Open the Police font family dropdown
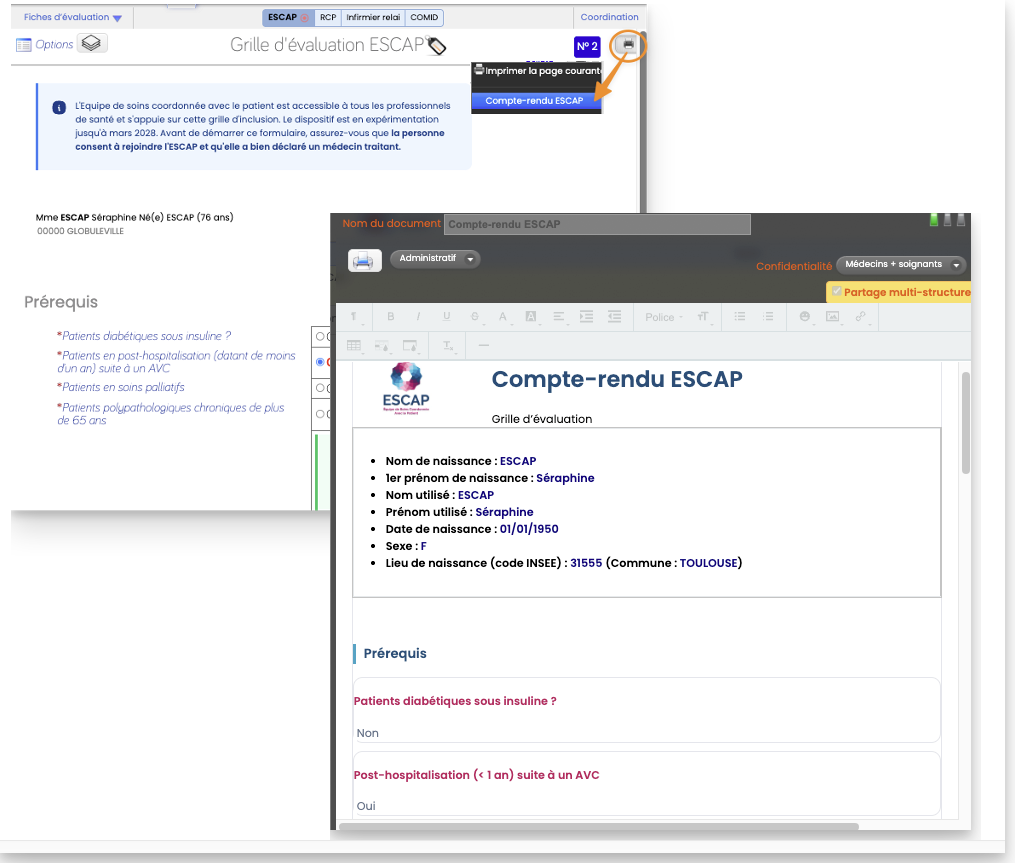The image size is (1015, 863). pos(664,317)
